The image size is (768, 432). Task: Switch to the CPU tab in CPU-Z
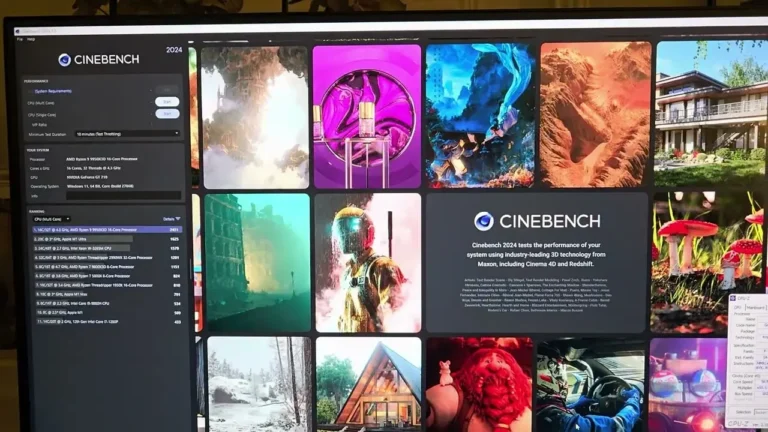(737, 307)
